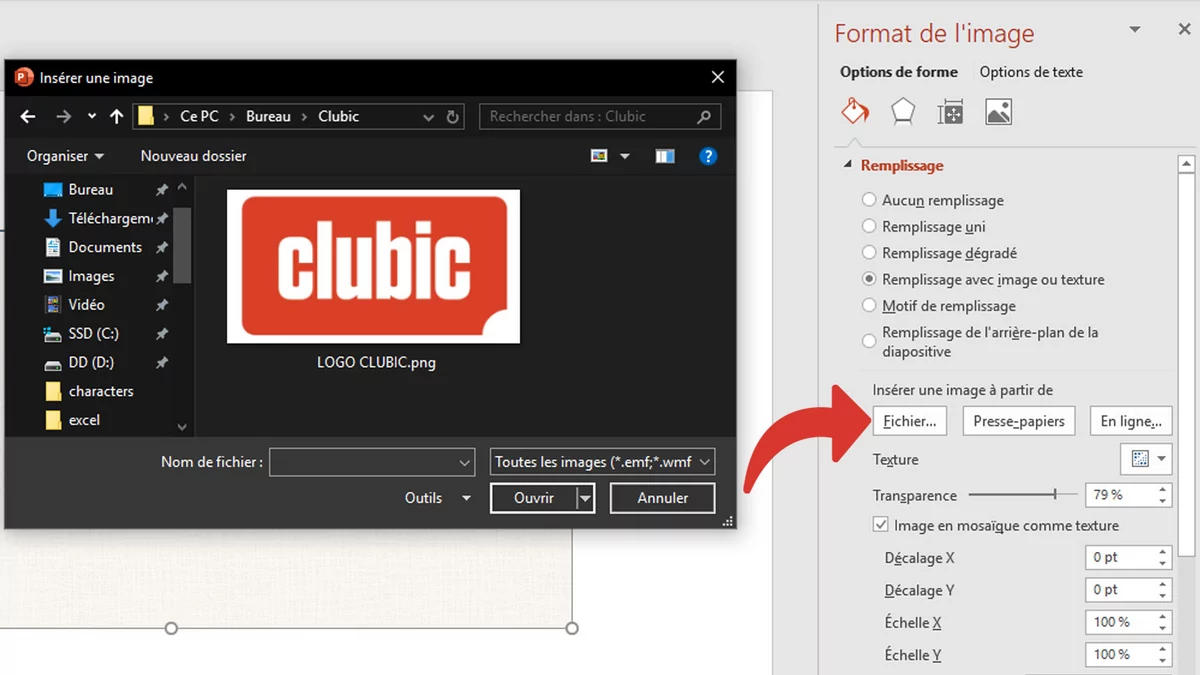Select Clubic in the address path
The width and height of the screenshot is (1200, 675).
coord(338,116)
